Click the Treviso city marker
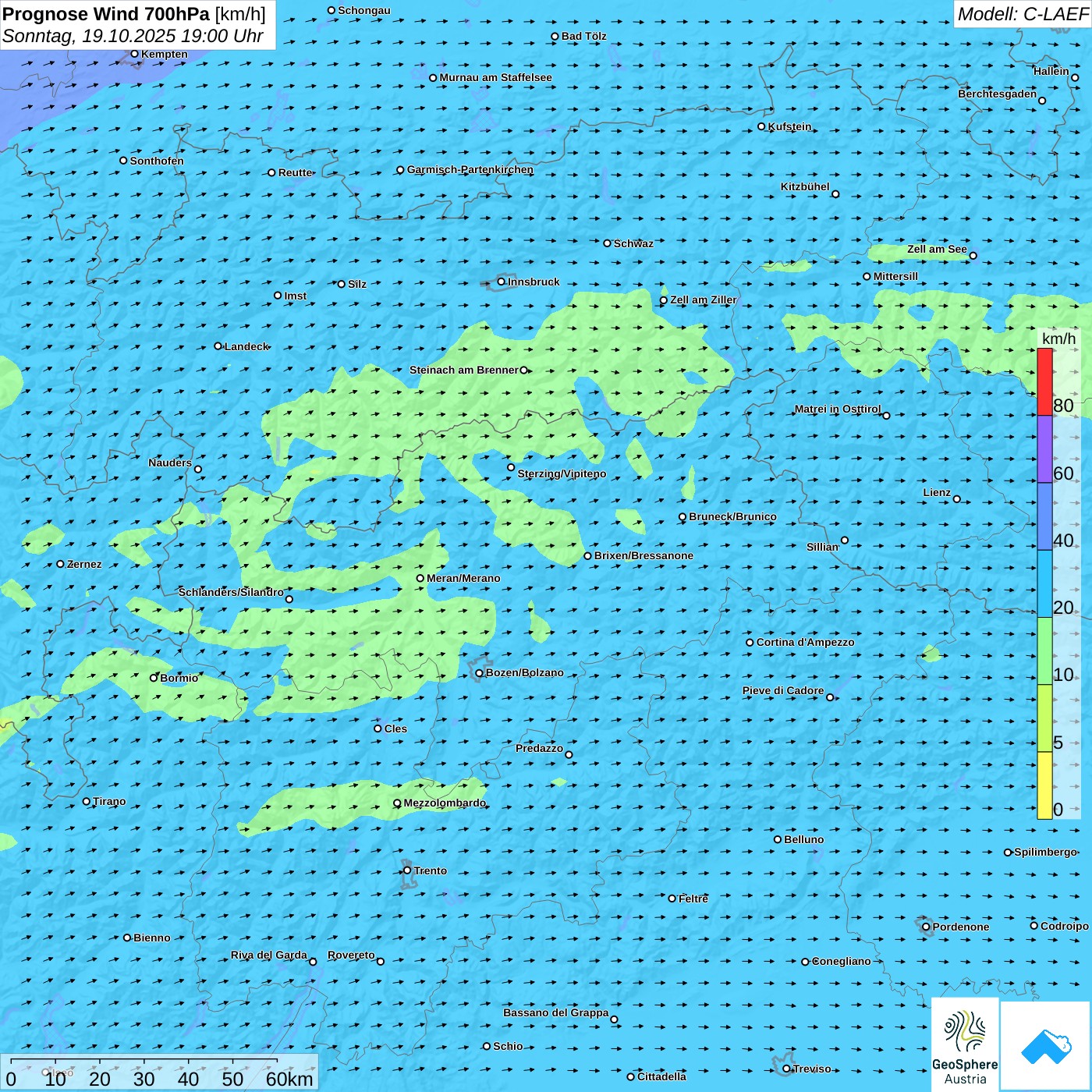 pos(787,1069)
